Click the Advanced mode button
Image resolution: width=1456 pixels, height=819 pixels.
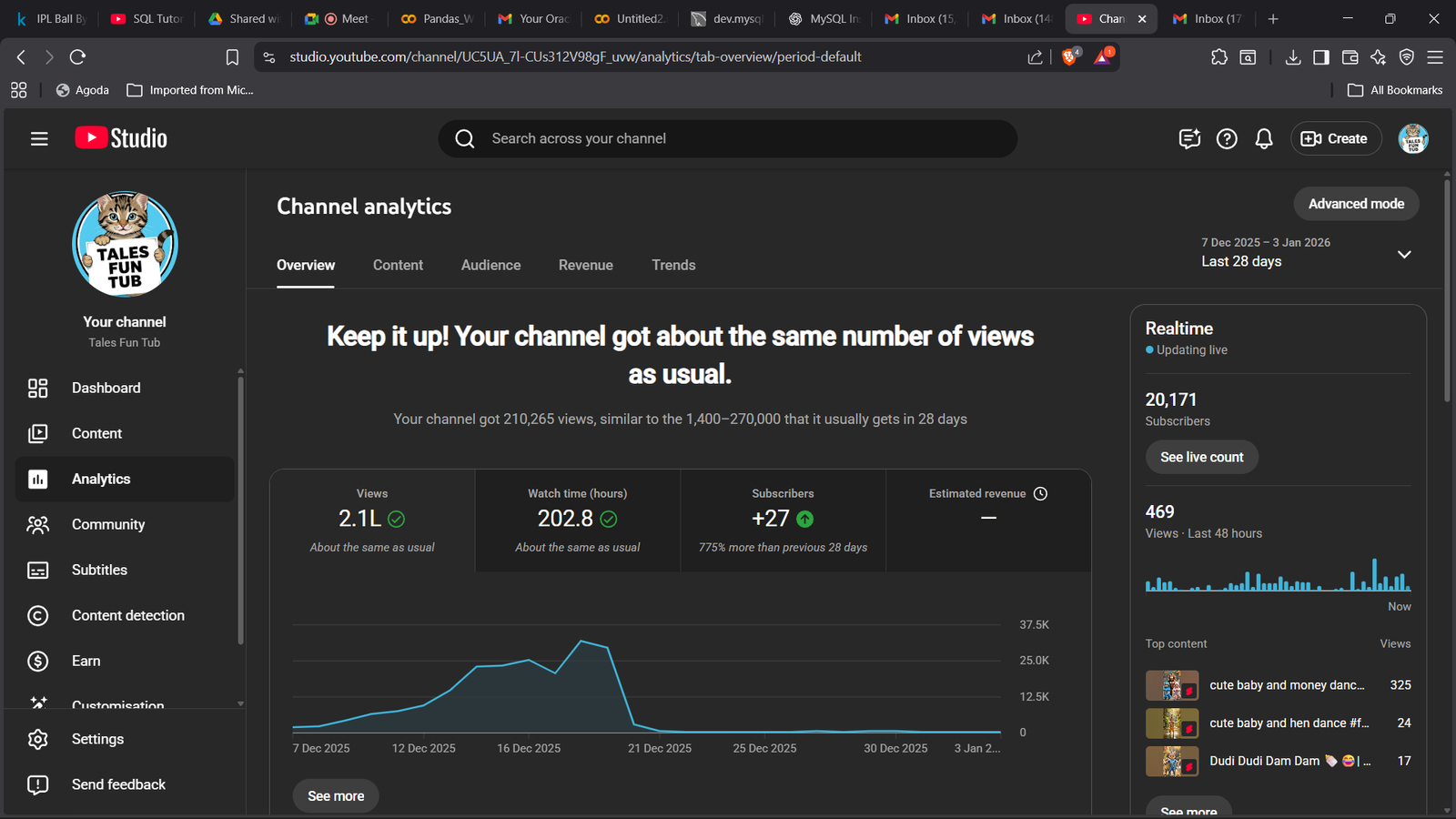[1356, 204]
